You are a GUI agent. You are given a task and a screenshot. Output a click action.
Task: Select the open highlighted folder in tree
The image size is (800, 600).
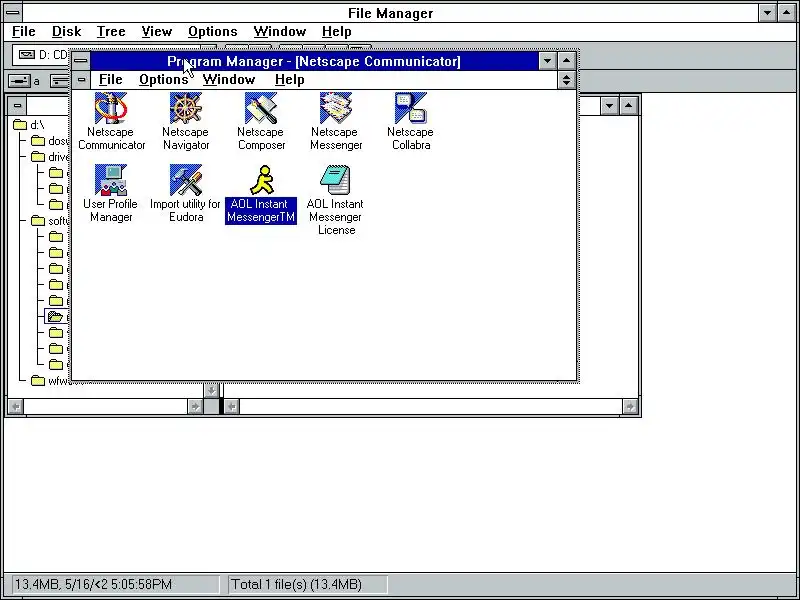(56, 317)
